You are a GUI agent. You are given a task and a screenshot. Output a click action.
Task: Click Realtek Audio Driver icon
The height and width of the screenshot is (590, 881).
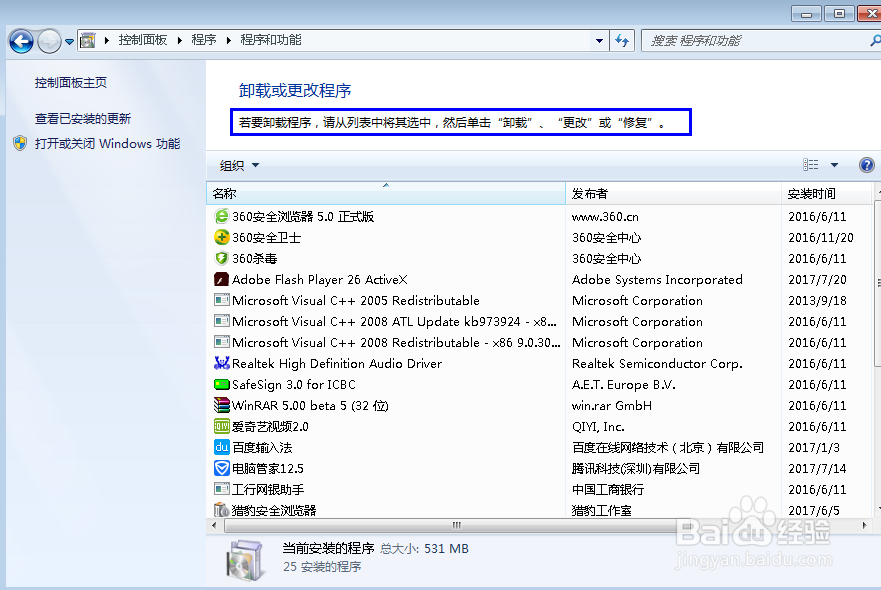pos(221,363)
